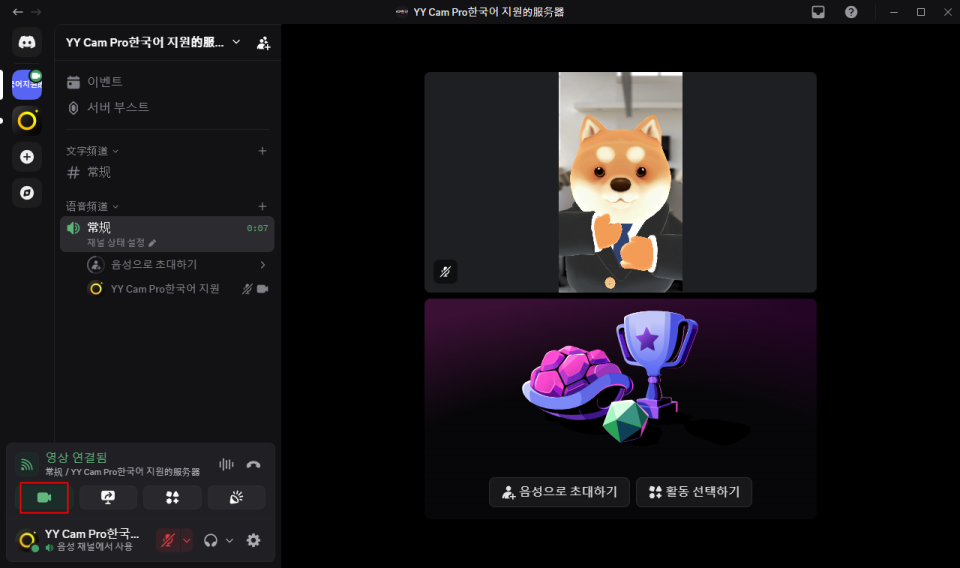The image size is (960, 568).
Task: Click the screen share button
Action: pos(108,497)
